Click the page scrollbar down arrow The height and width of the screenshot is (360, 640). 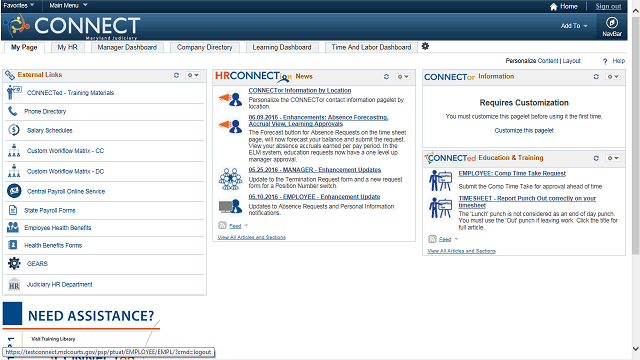[636, 349]
